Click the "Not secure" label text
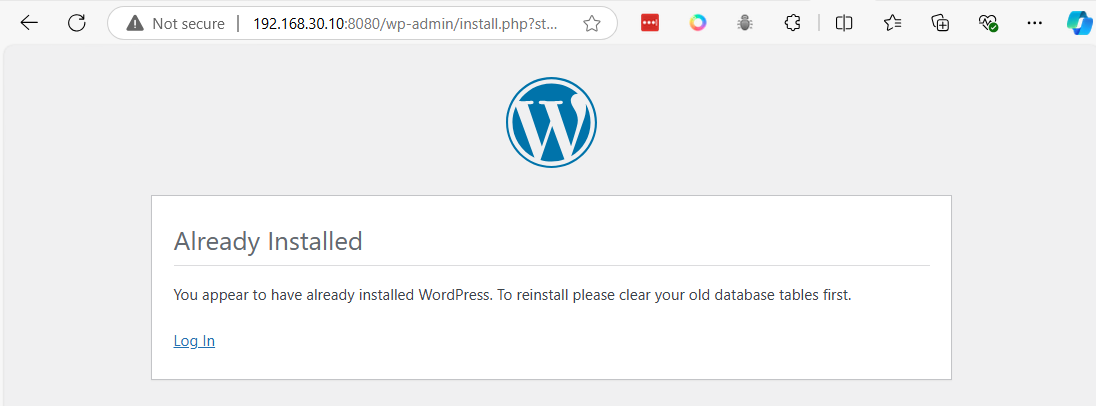The height and width of the screenshot is (406, 1096). [x=189, y=23]
